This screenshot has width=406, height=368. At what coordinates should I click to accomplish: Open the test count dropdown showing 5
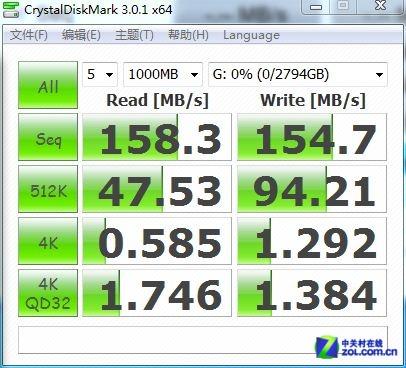coord(100,74)
